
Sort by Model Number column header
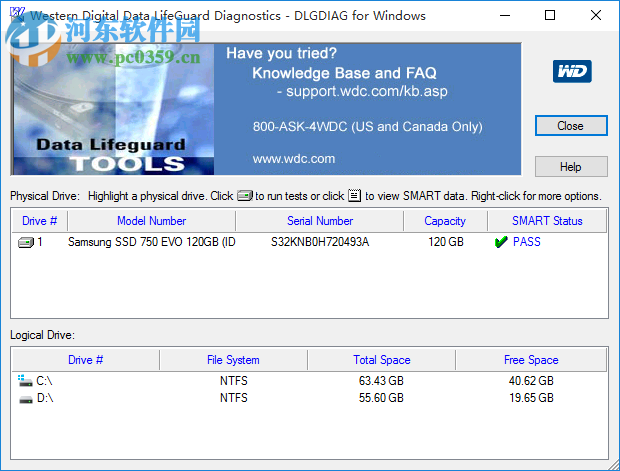(x=151, y=221)
